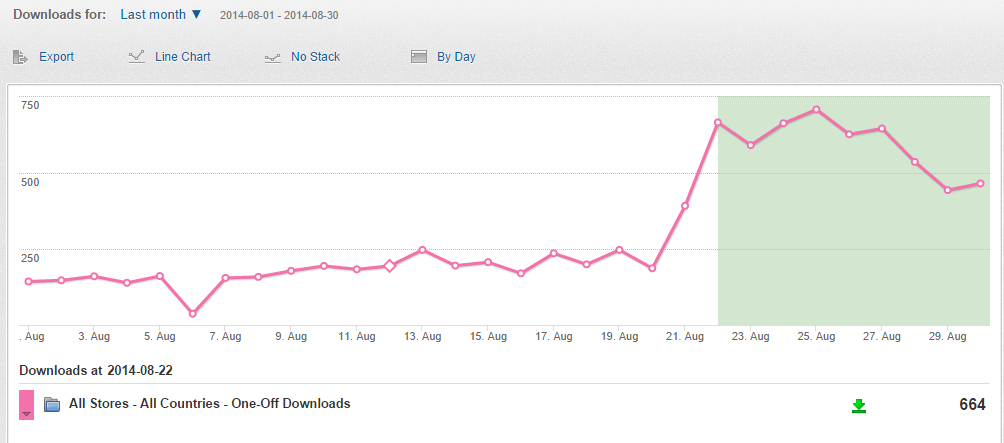The image size is (1004, 443).
Task: Click the pink series color swatch
Action: pyautogui.click(x=26, y=405)
